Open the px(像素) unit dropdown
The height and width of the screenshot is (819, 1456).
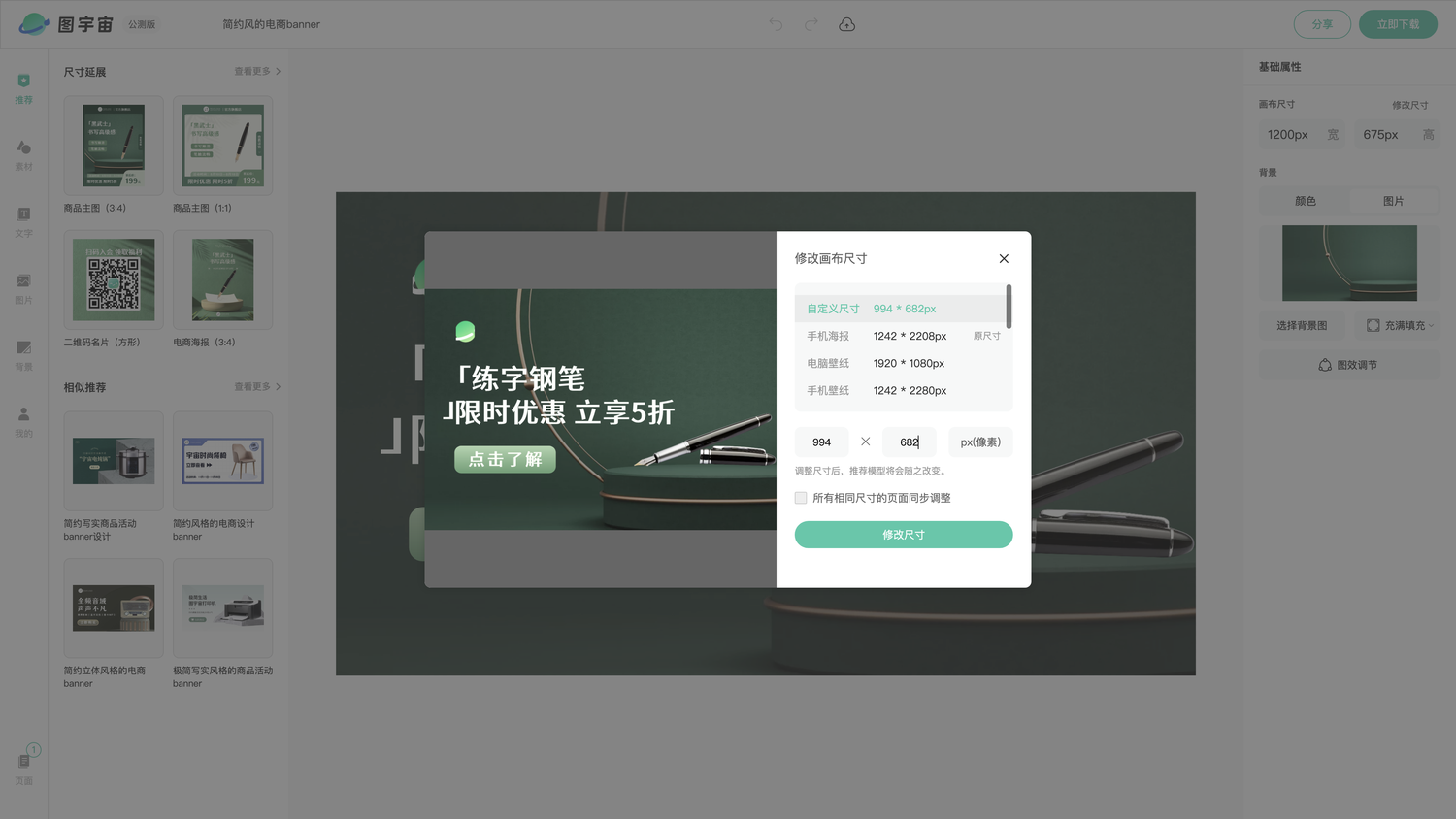(x=980, y=442)
